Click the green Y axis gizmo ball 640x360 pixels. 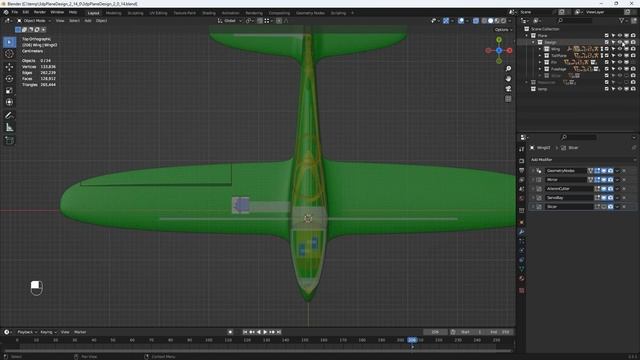coord(499,40)
